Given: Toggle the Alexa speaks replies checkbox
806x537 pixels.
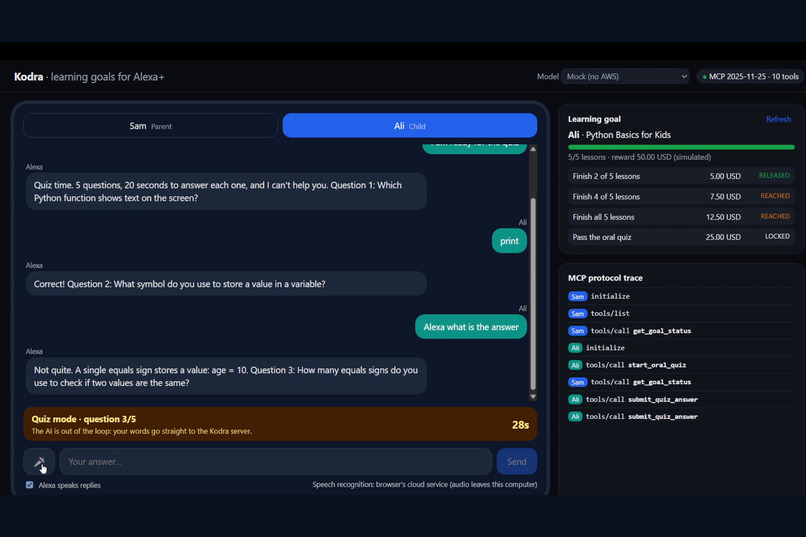Looking at the screenshot, I should [x=30, y=485].
